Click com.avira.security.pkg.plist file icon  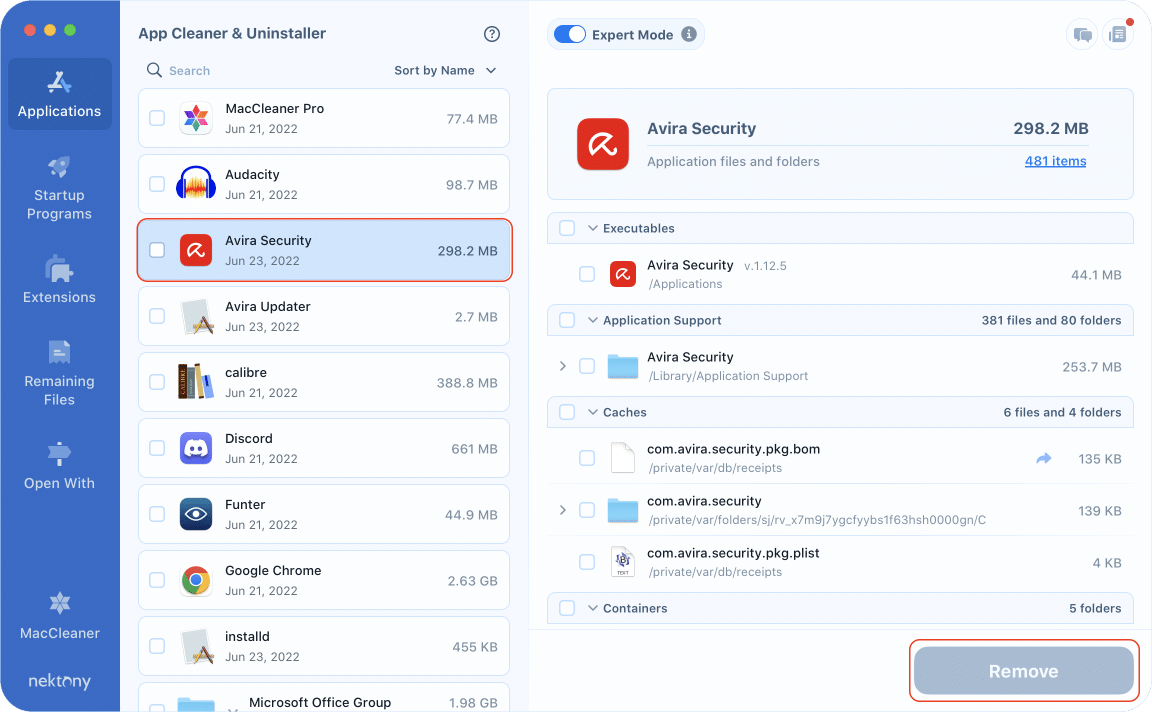pos(623,562)
